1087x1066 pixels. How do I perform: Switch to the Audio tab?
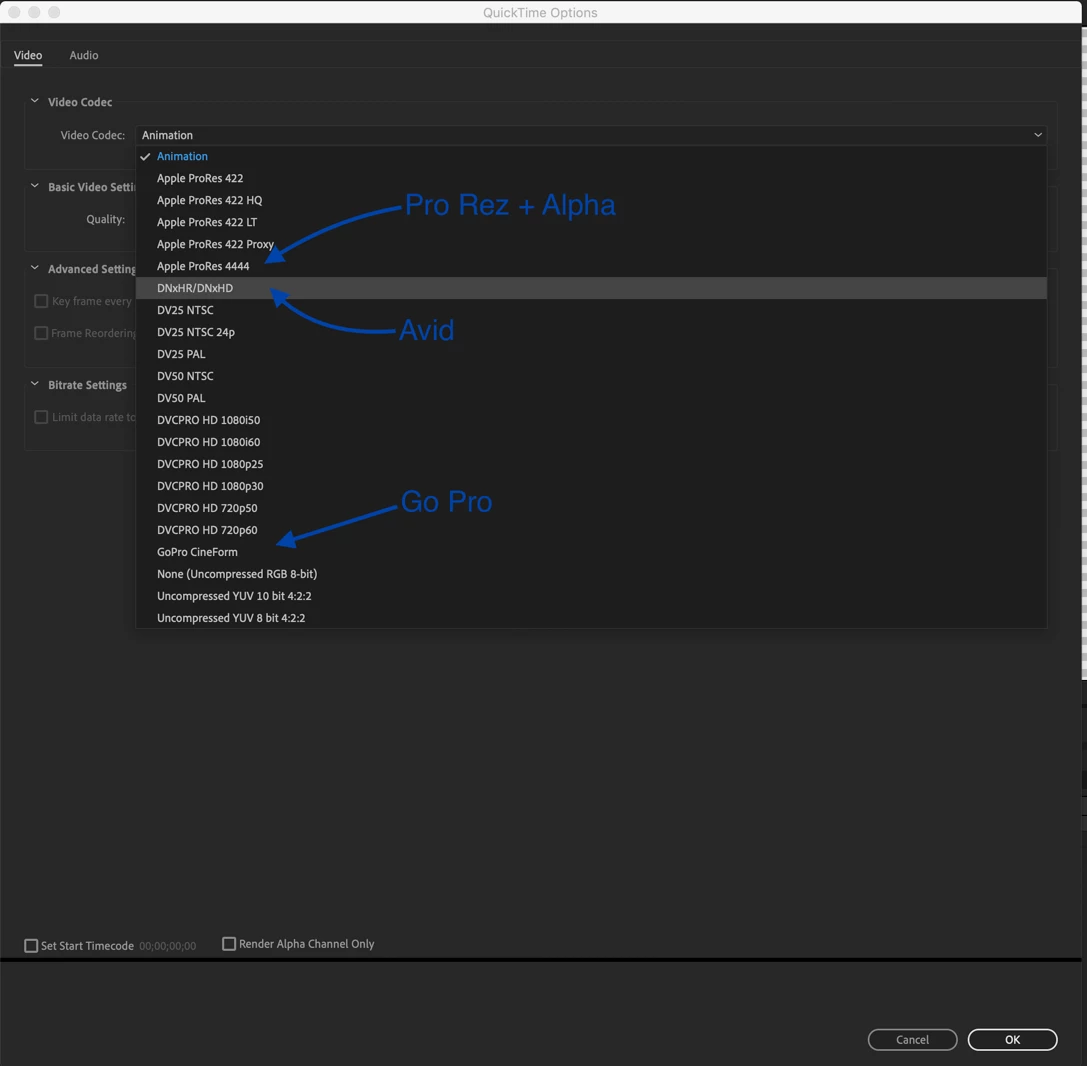coord(84,55)
